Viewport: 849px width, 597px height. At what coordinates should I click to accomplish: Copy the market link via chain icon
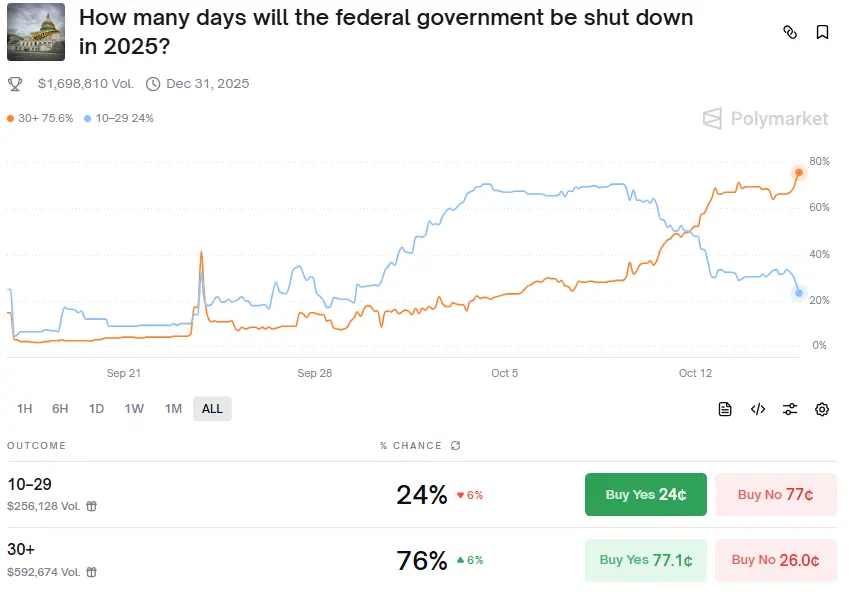point(790,32)
